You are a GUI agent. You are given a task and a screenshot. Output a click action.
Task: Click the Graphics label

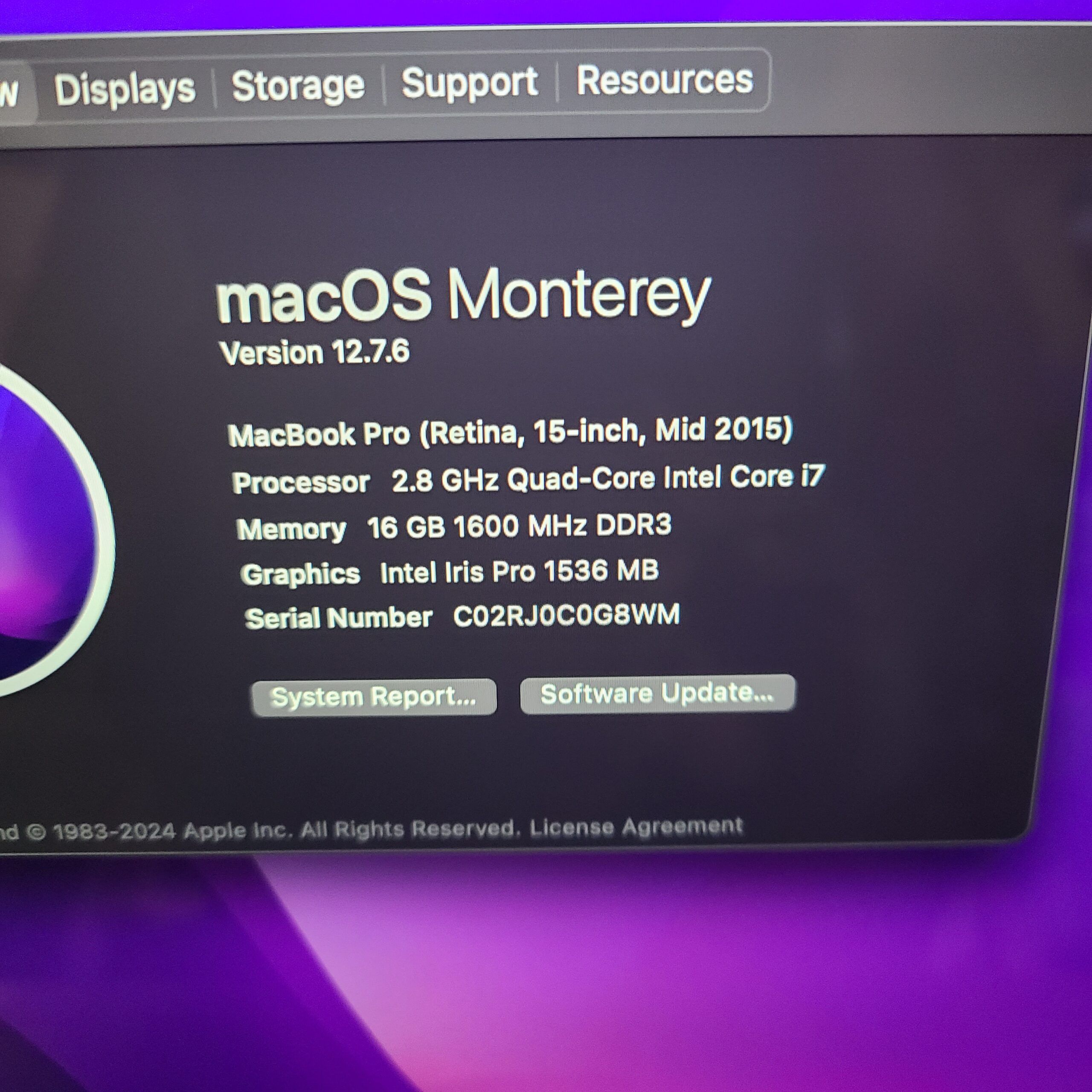point(300,574)
